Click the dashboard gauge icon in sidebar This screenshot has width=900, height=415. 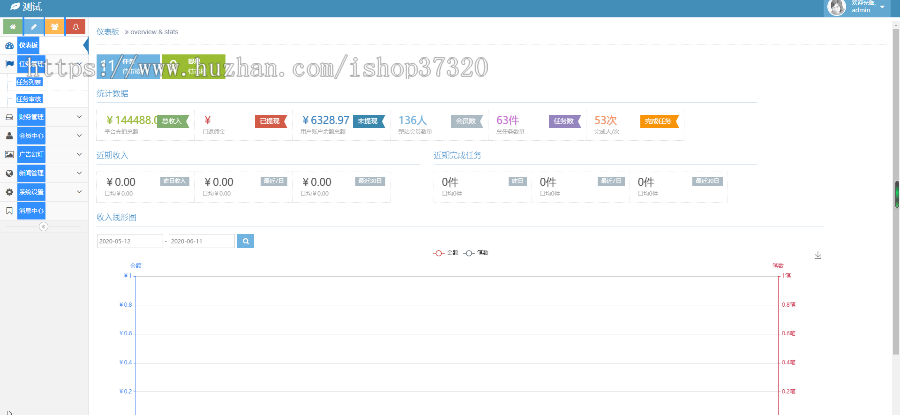(x=9, y=45)
